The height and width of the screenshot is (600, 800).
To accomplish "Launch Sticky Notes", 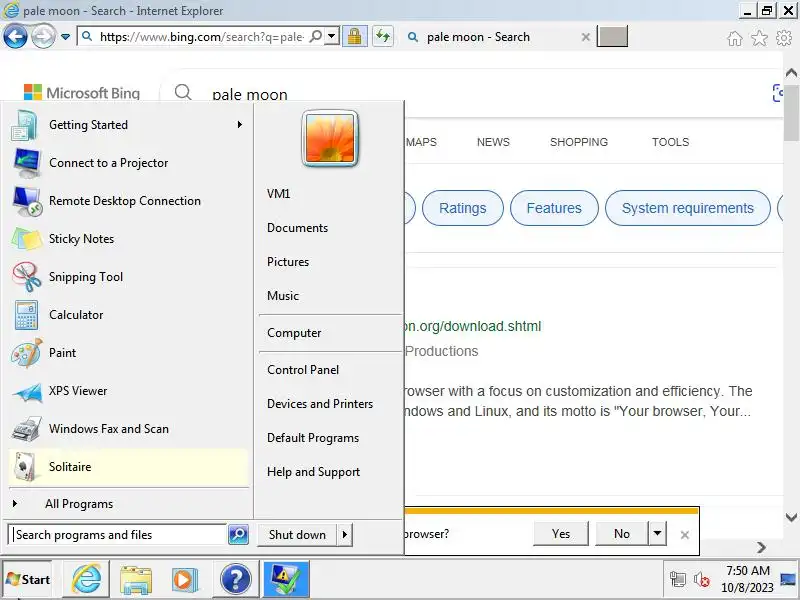I will tap(128, 239).
